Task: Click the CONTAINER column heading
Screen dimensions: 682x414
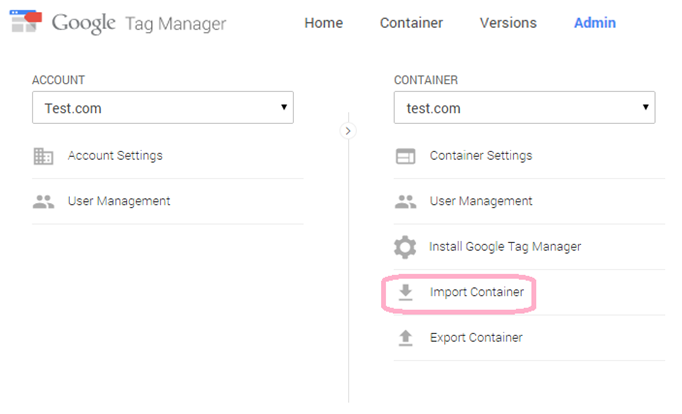Action: [426, 80]
